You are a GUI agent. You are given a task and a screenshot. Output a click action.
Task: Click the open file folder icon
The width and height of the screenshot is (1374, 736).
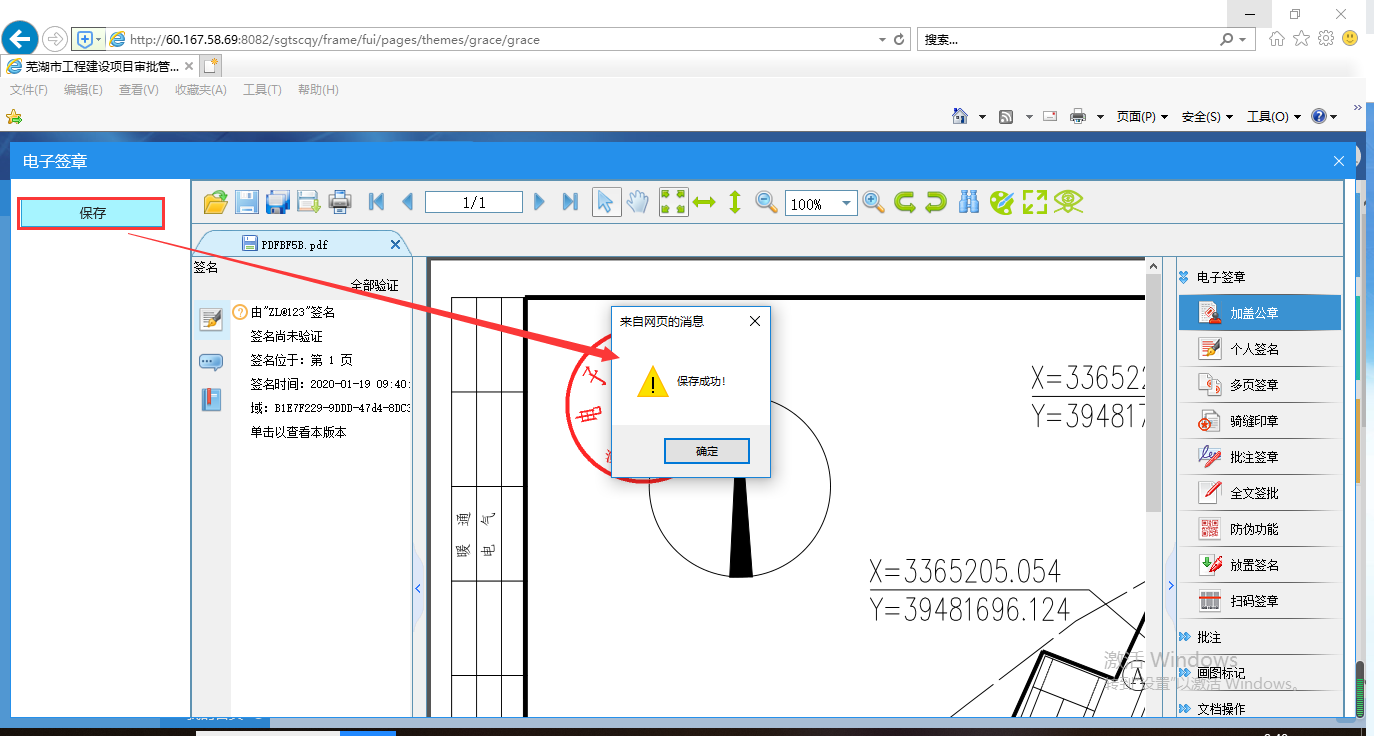tap(215, 202)
